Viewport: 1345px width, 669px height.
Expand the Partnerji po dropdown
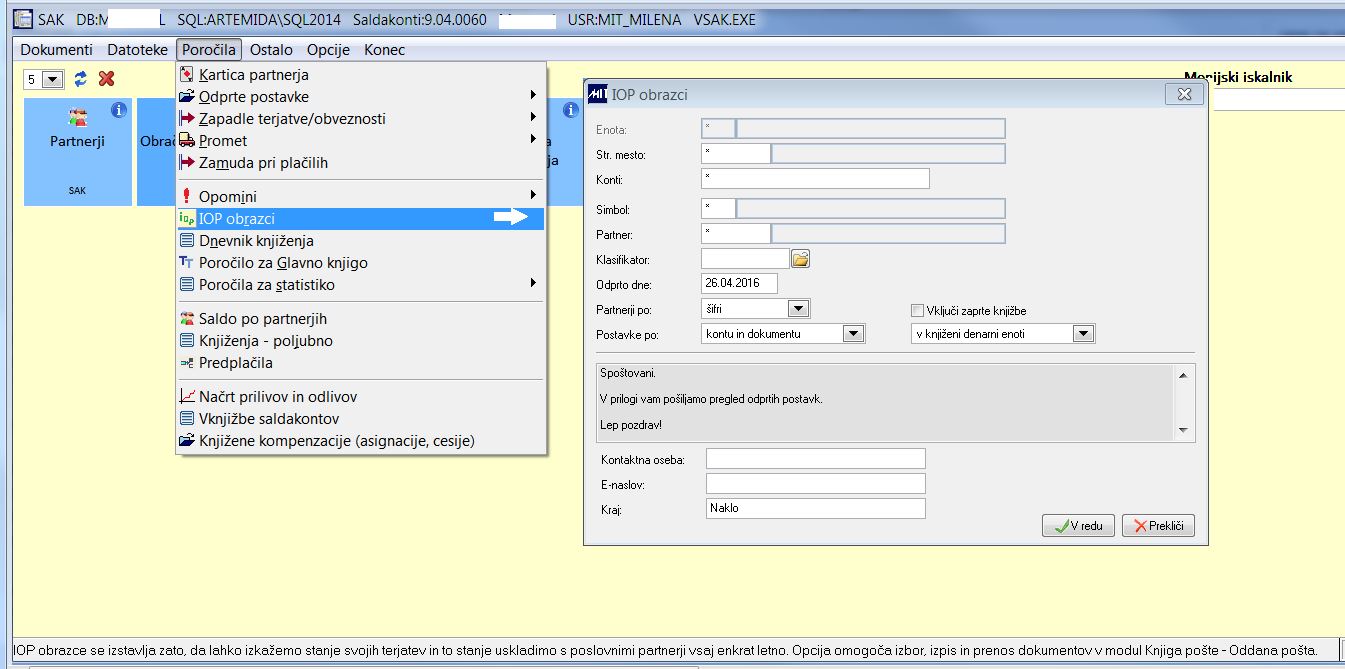[x=799, y=309]
